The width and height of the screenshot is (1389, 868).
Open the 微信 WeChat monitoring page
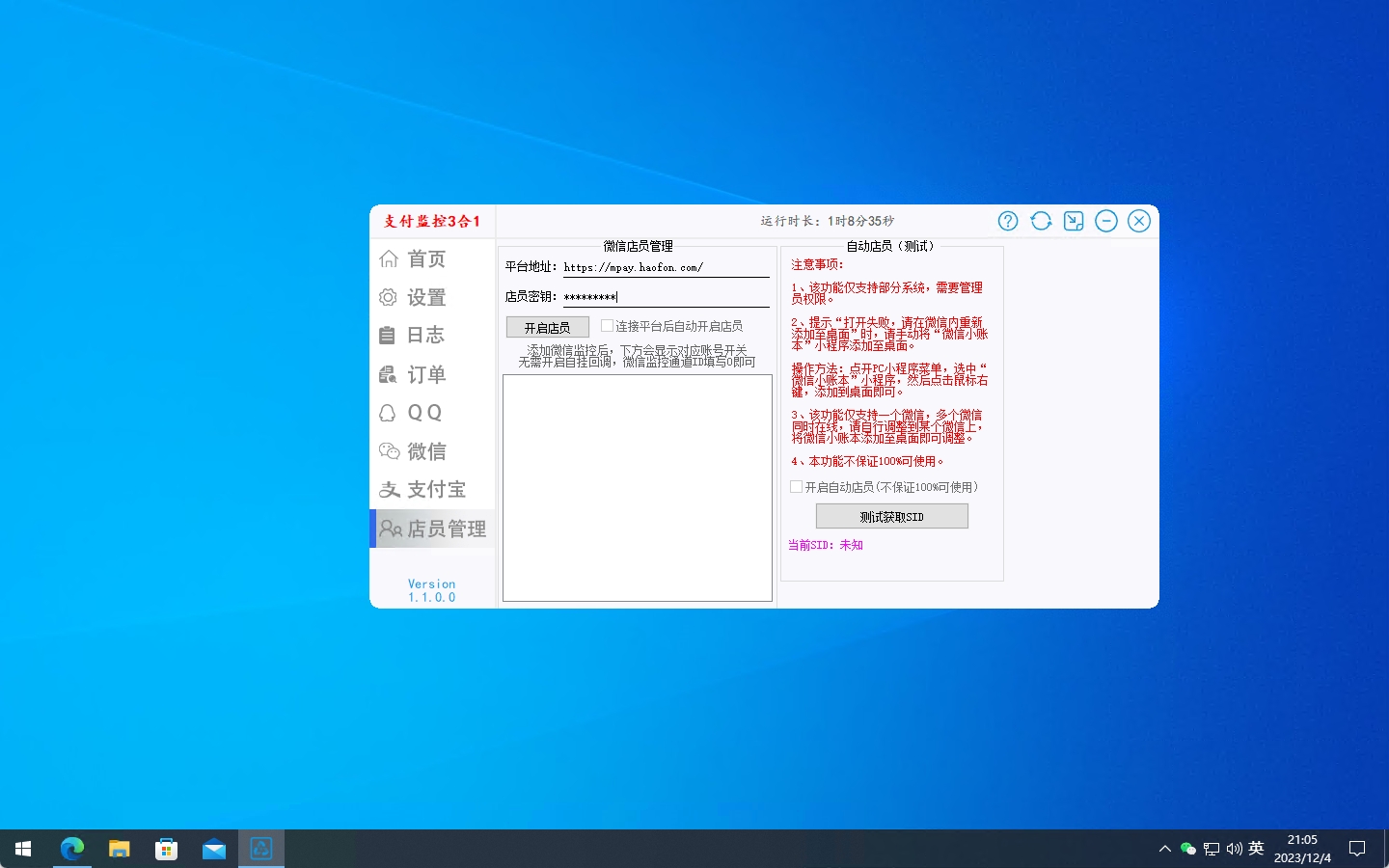pos(425,451)
